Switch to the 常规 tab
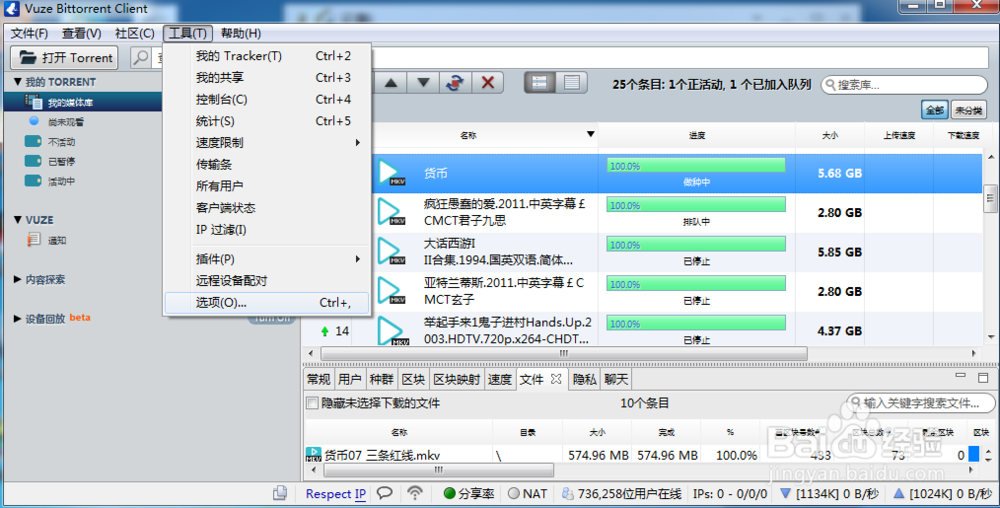 [318, 379]
